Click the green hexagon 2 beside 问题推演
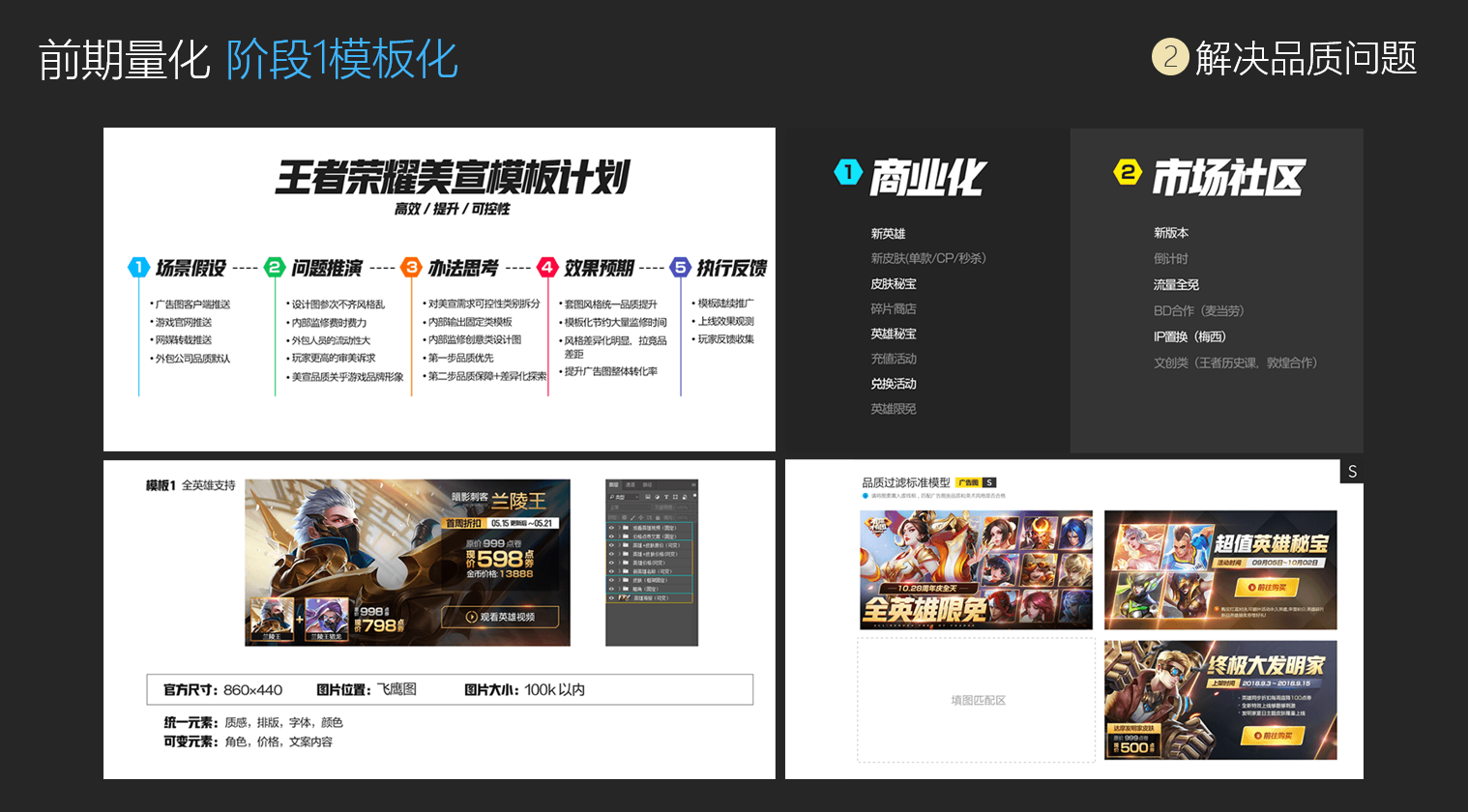Image resolution: width=1468 pixels, height=812 pixels. click(276, 267)
